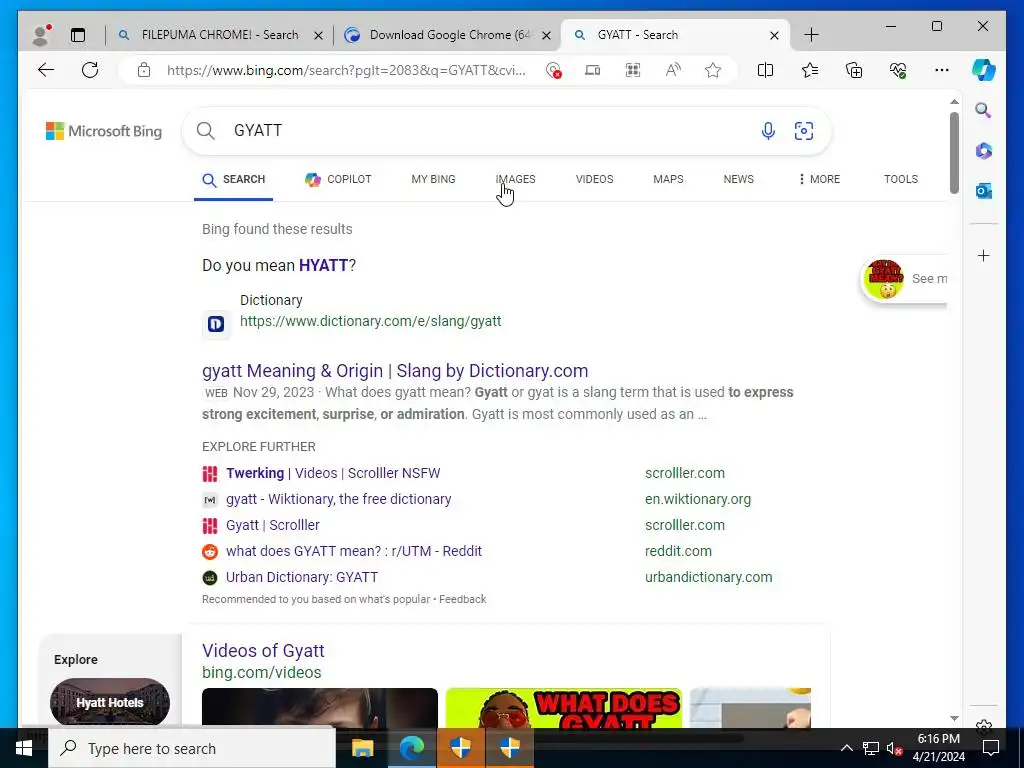
Task: Open sidebar search icon
Action: click(984, 110)
